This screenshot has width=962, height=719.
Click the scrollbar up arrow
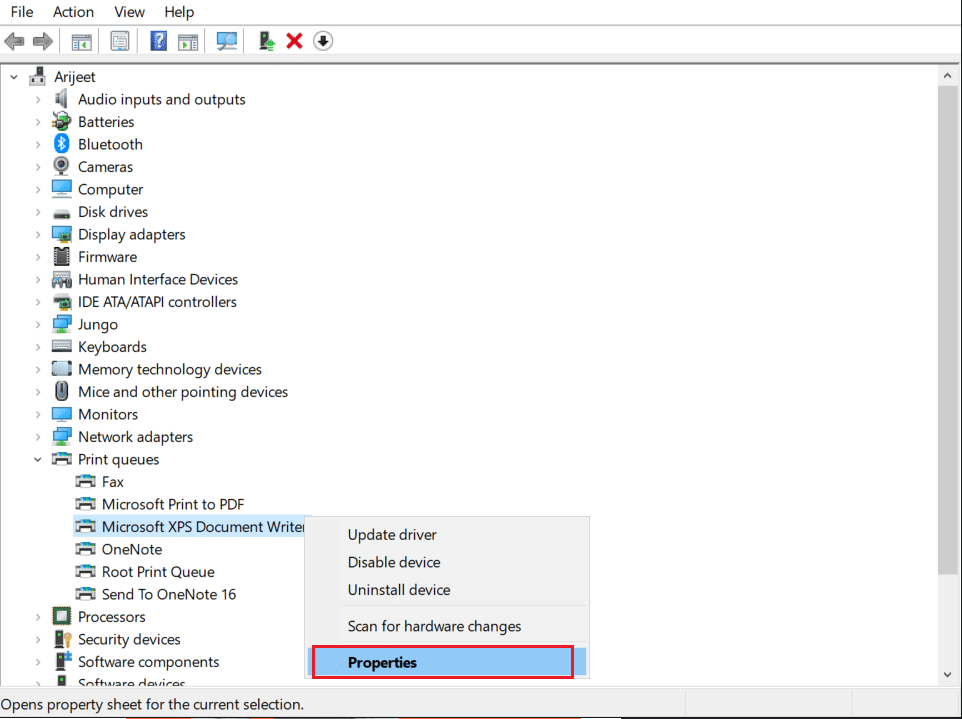tap(947, 76)
